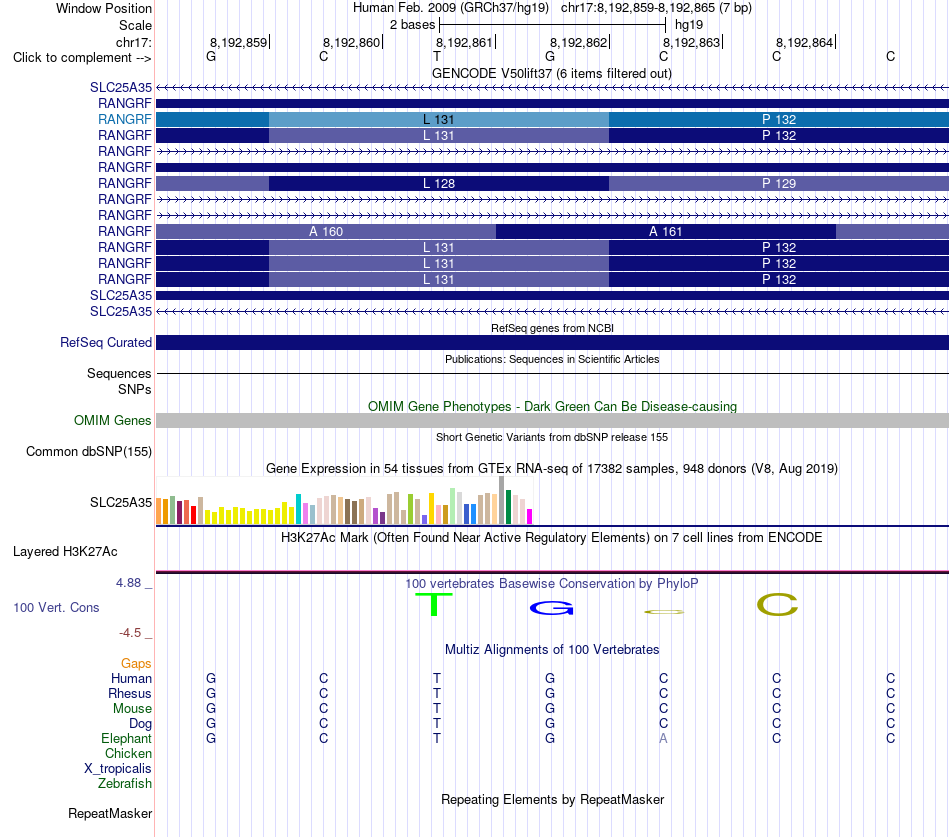The height and width of the screenshot is (837, 950).
Task: Click the 'Click to complement -->' label
Action: 82,58
